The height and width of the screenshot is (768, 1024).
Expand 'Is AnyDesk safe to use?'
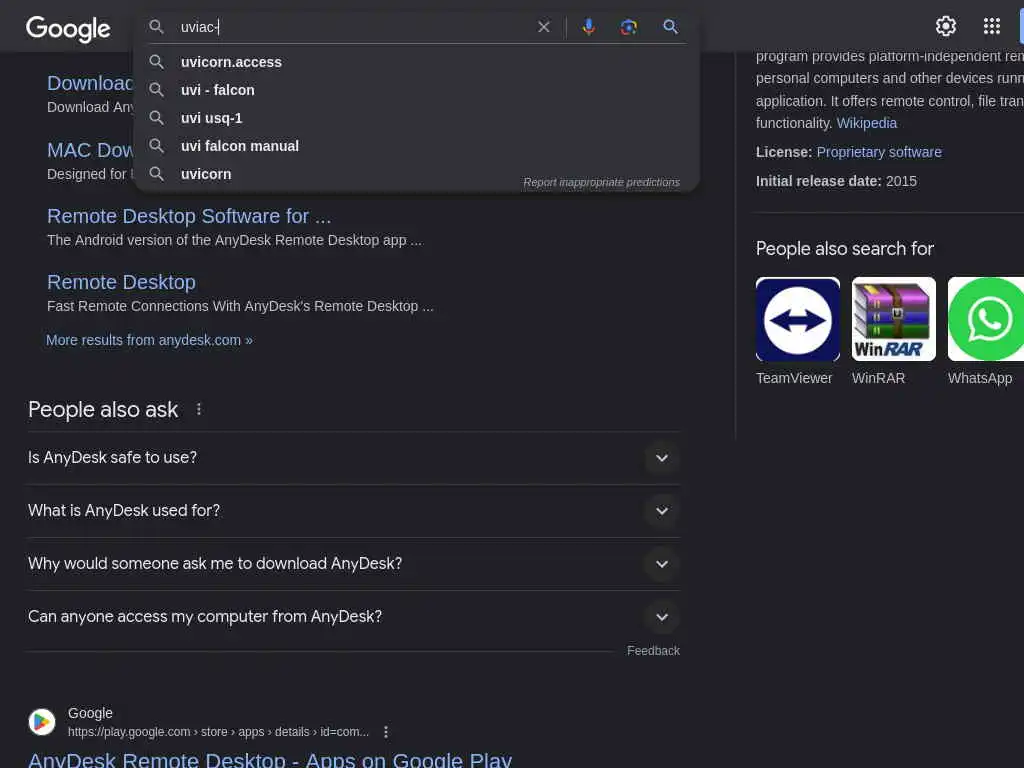[353, 458]
